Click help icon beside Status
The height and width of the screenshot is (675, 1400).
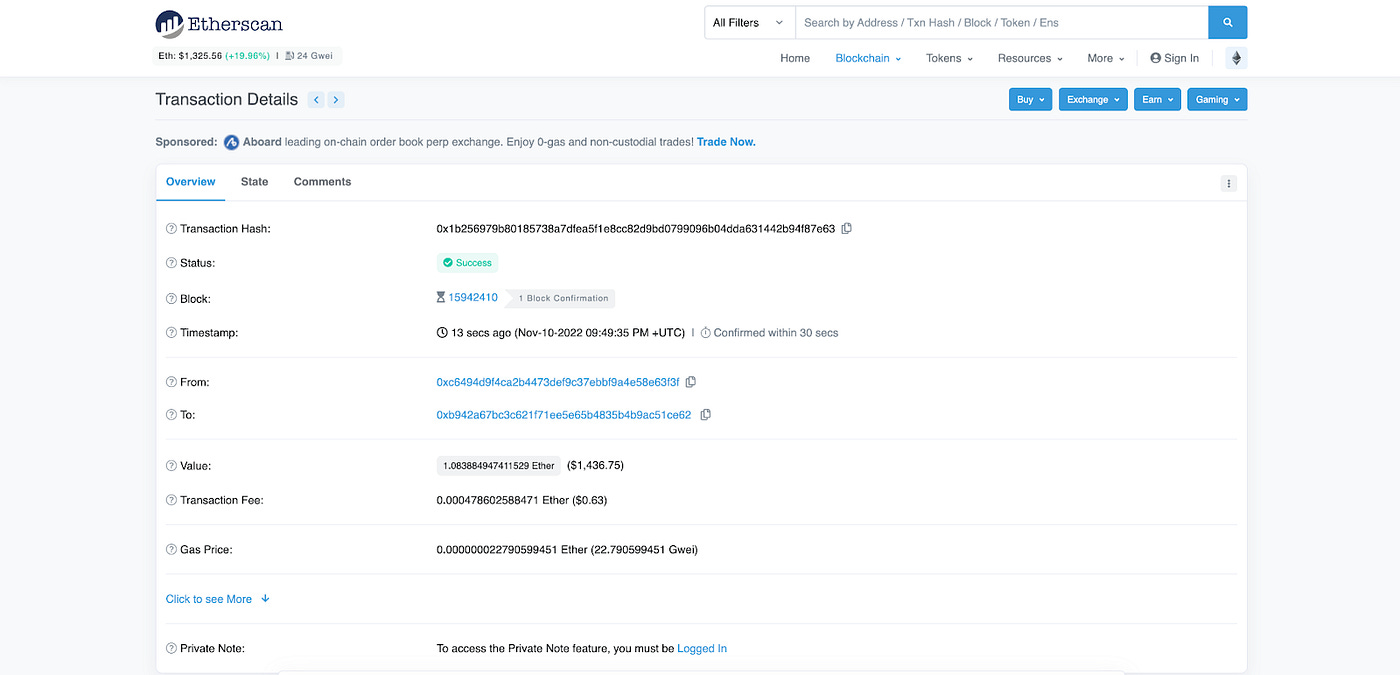(x=171, y=263)
